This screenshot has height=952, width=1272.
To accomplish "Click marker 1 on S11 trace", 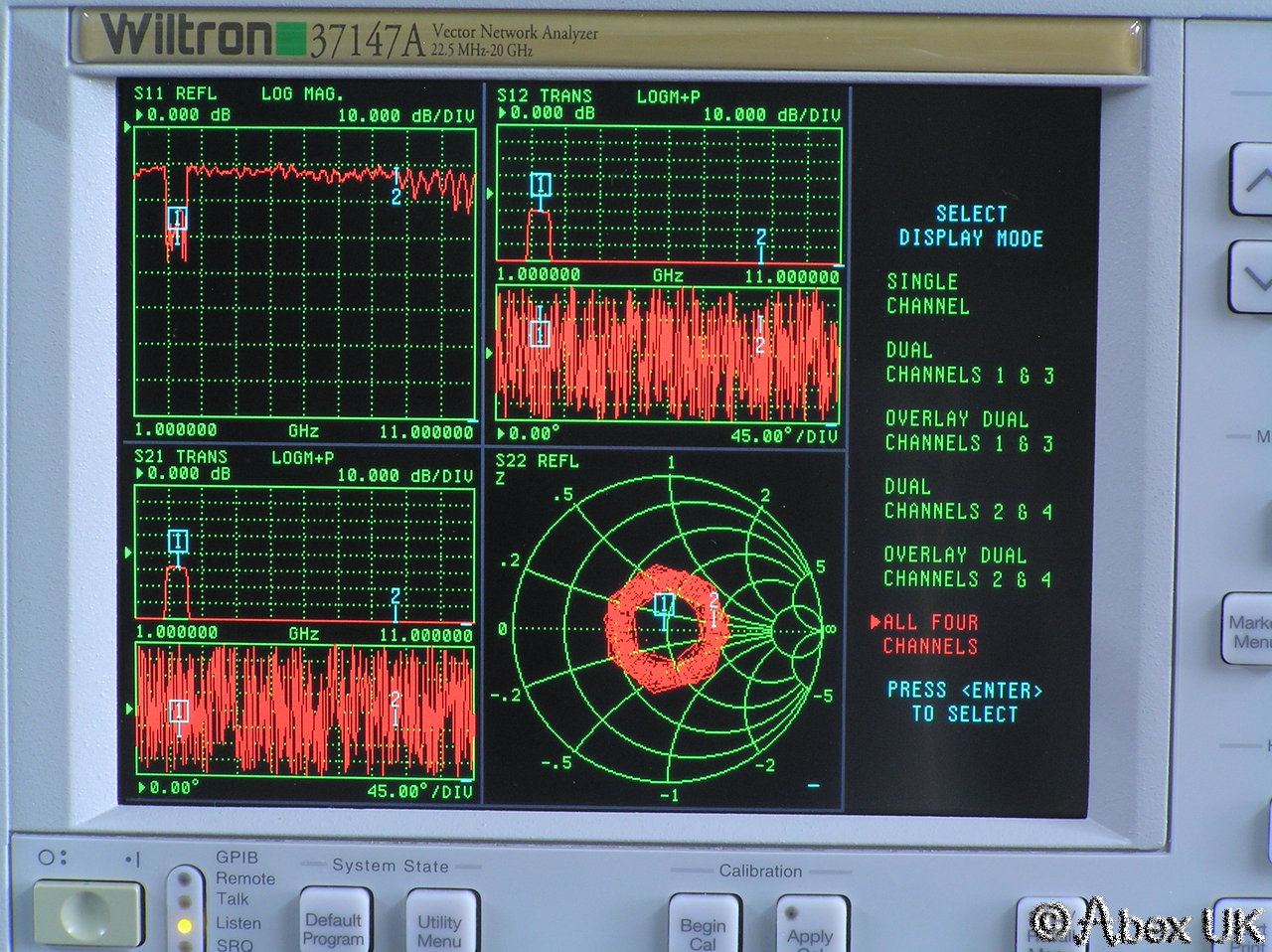I will 177,219.
